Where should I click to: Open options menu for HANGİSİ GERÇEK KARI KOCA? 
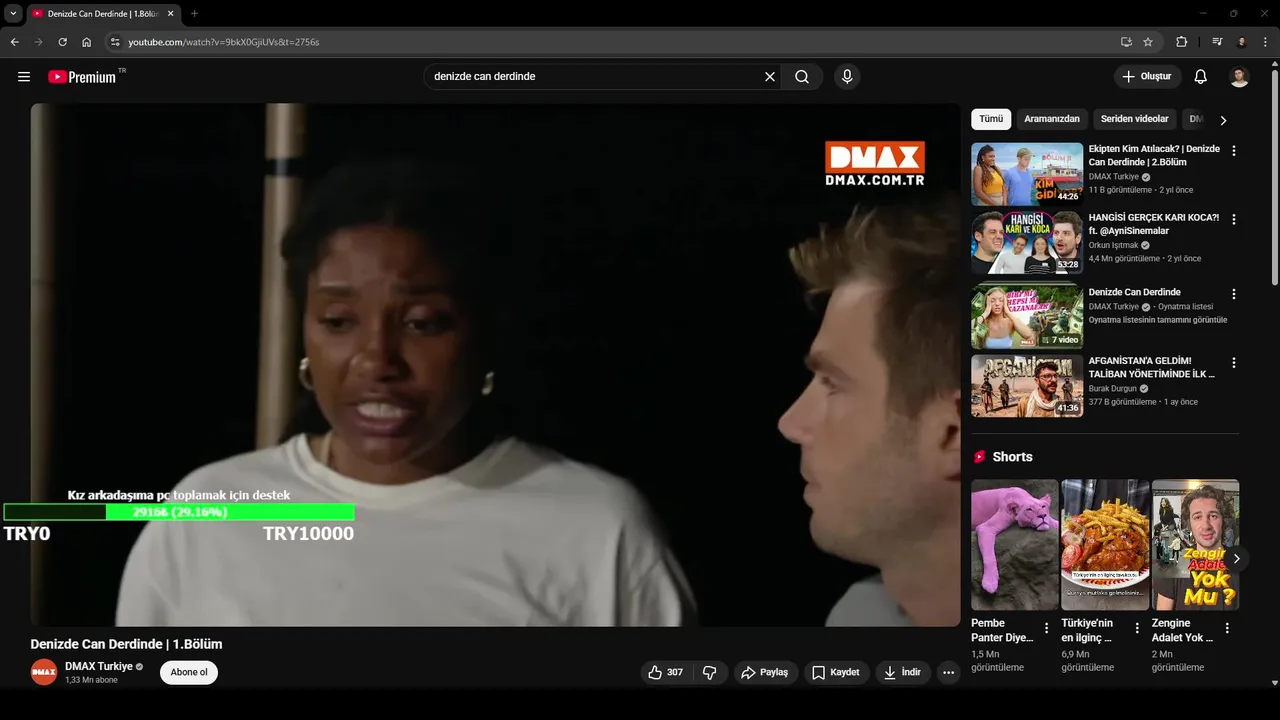pyautogui.click(x=1233, y=219)
